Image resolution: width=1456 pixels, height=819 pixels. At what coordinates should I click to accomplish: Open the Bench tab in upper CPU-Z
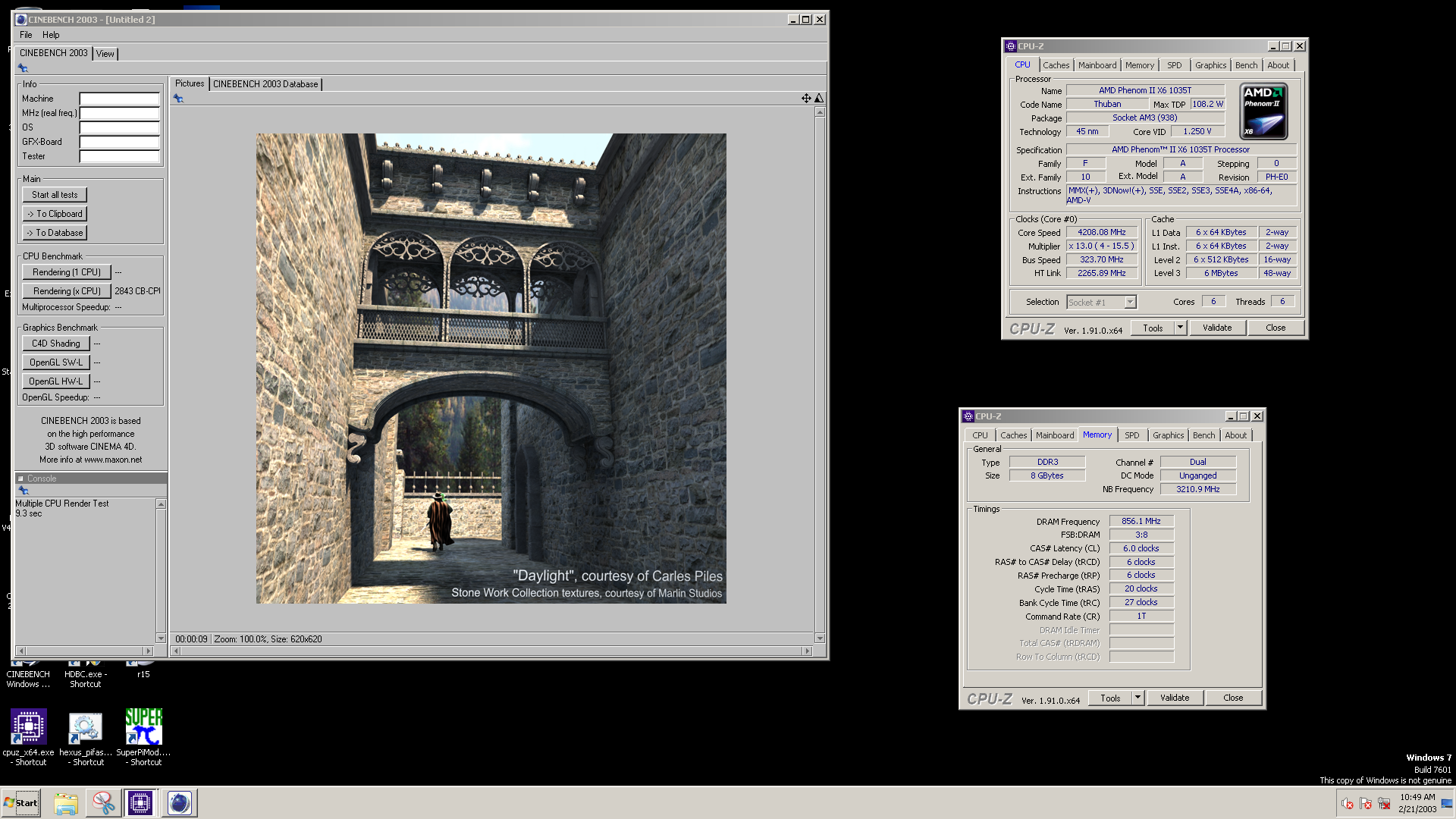pos(1246,65)
